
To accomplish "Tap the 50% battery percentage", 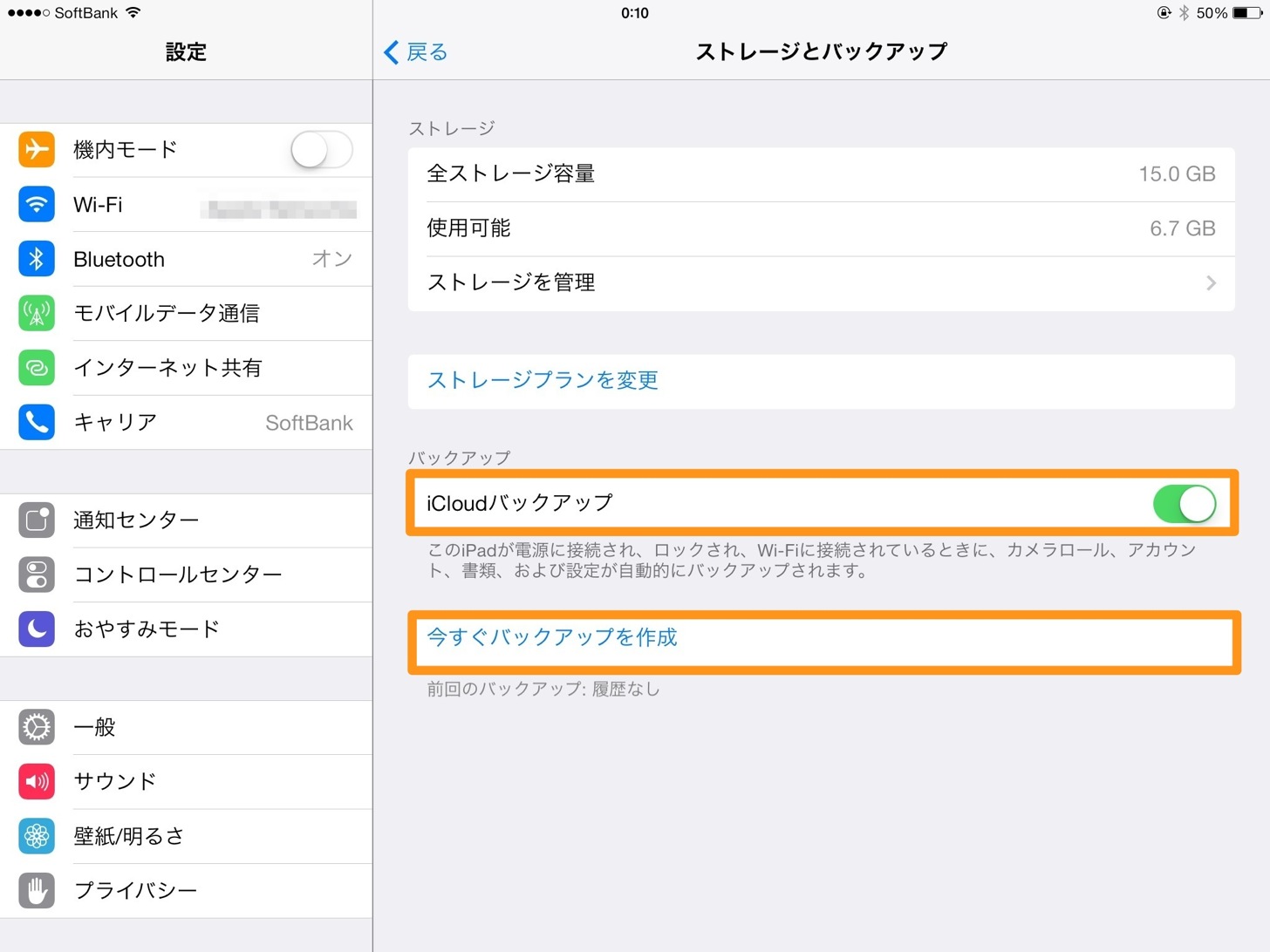I will (x=1212, y=13).
